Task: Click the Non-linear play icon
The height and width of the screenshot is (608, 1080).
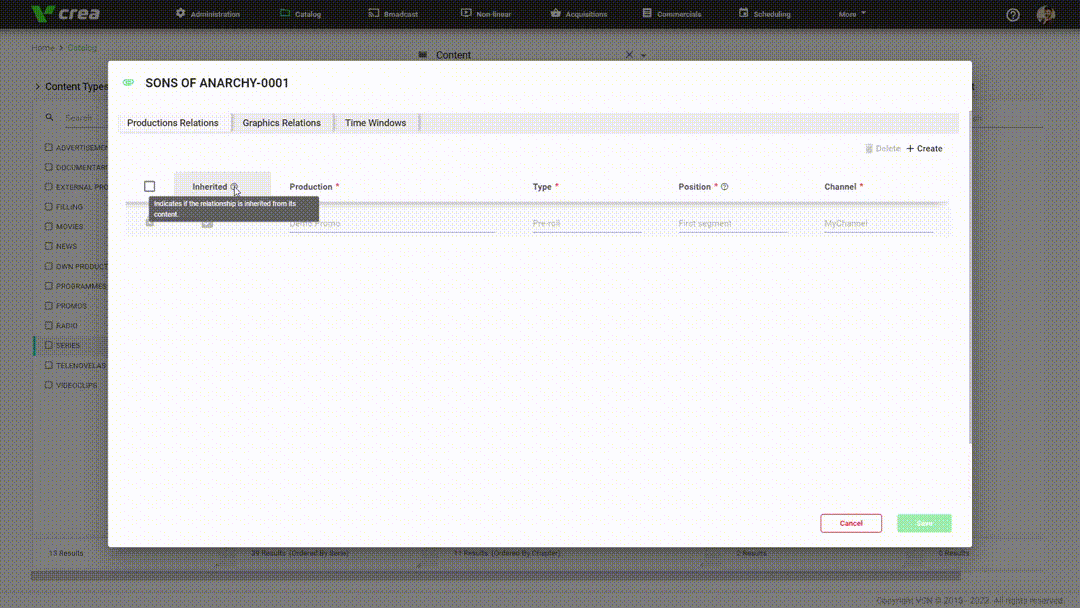Action: click(x=466, y=13)
